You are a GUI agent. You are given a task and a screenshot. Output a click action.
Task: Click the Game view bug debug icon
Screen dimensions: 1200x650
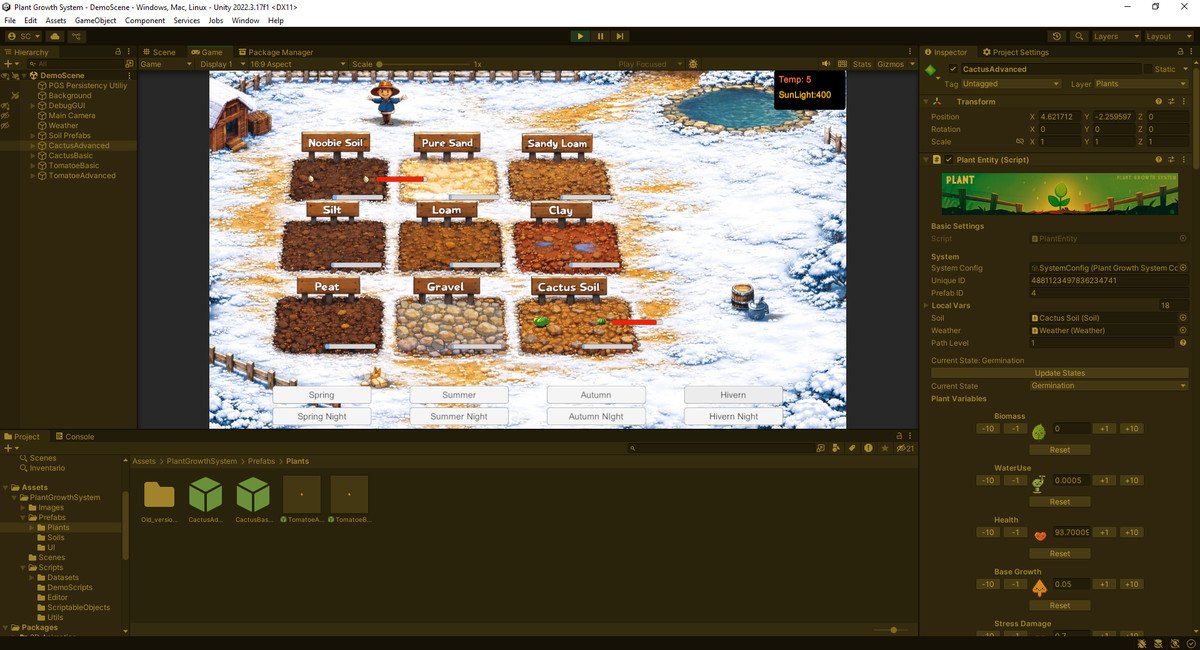coord(693,64)
